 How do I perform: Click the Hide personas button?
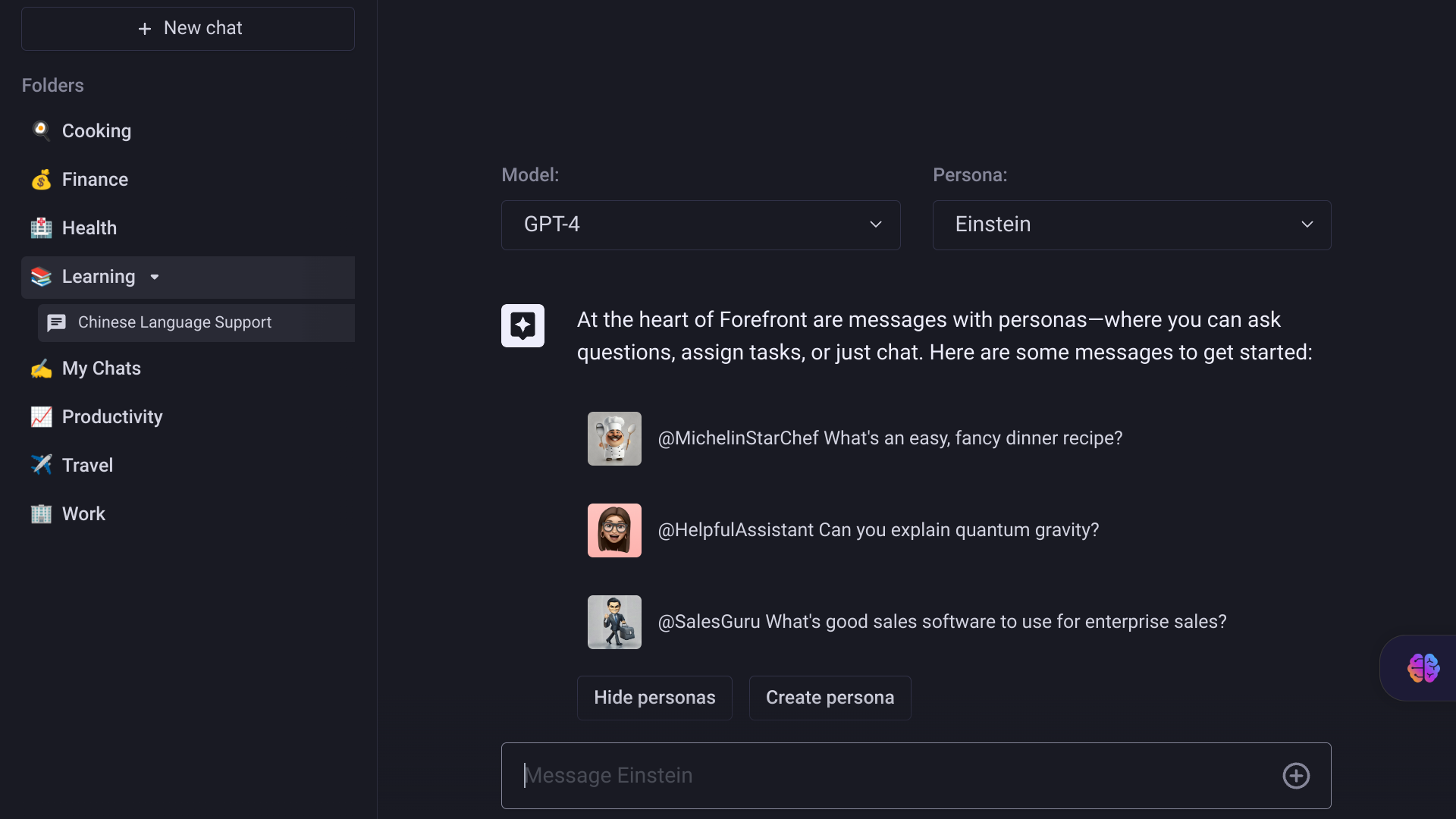click(x=654, y=698)
